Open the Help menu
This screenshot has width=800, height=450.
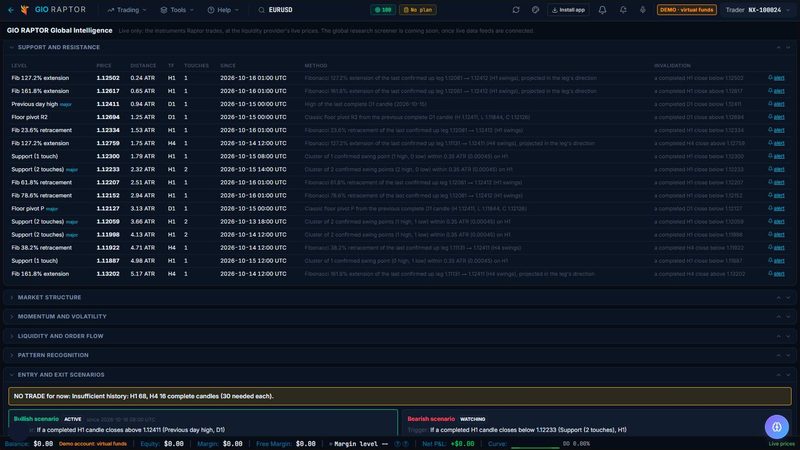pos(223,10)
